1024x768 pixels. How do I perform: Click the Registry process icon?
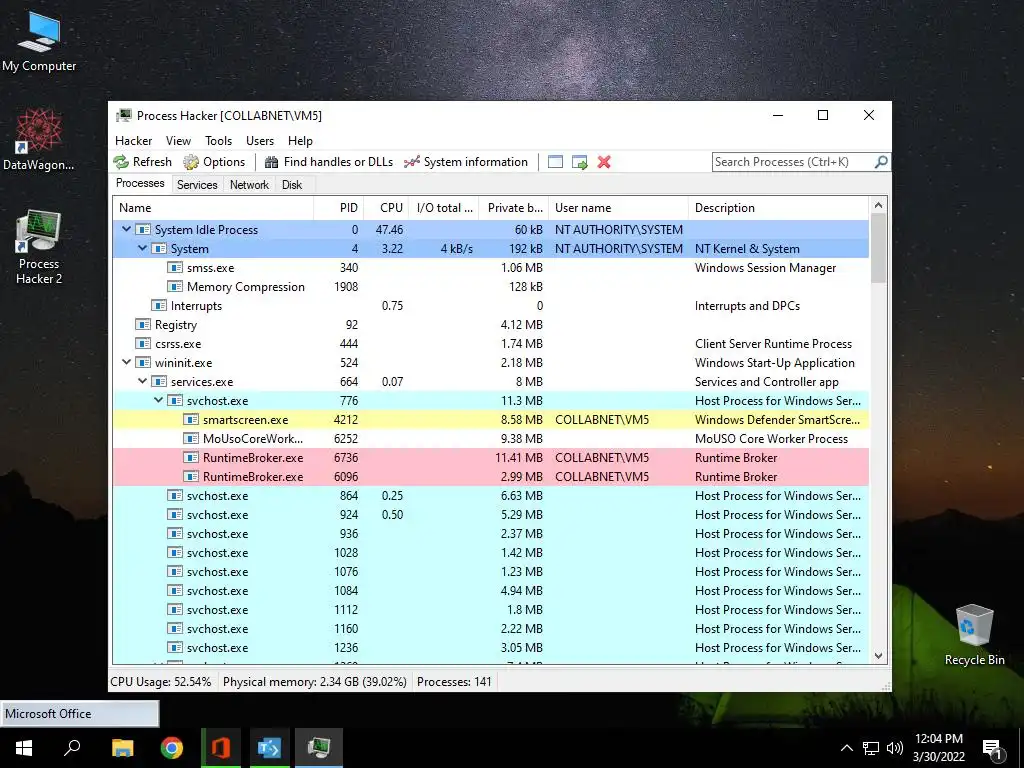(142, 325)
